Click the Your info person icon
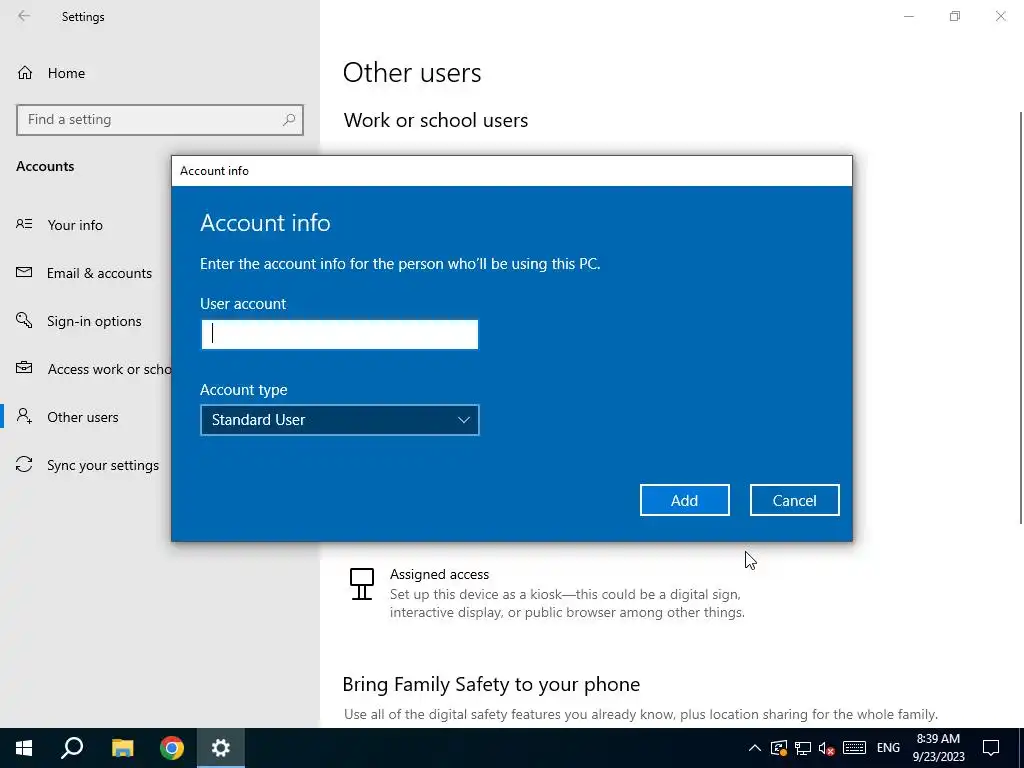Viewport: 1024px width, 768px height. [x=24, y=224]
